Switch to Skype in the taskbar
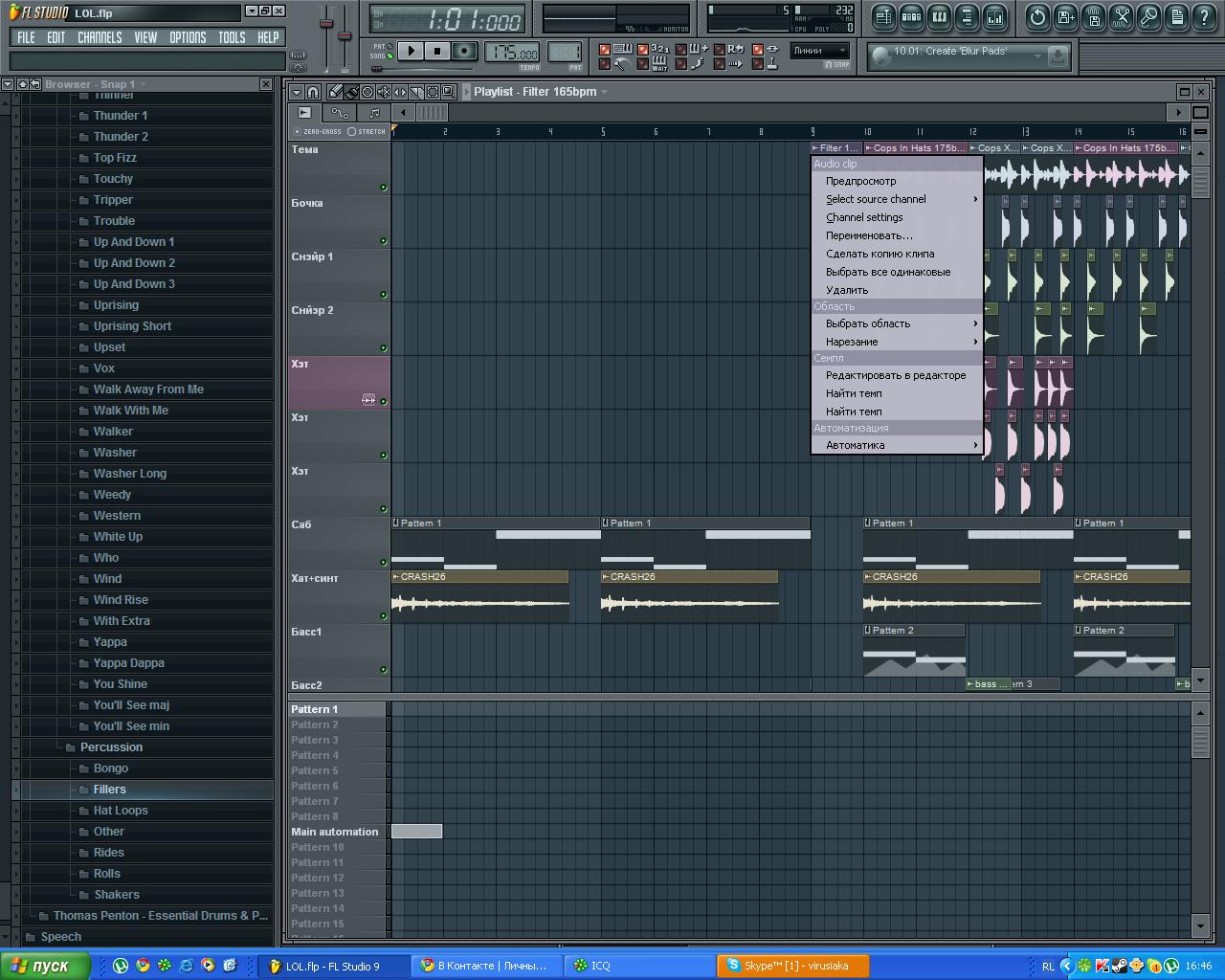Screen dimensions: 1225x980 pyautogui.click(x=794, y=966)
